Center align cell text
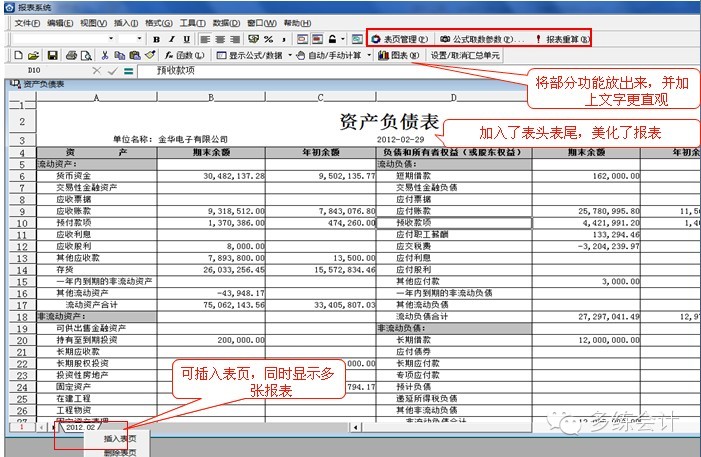Screen dimensions: 701x457 point(220,39)
